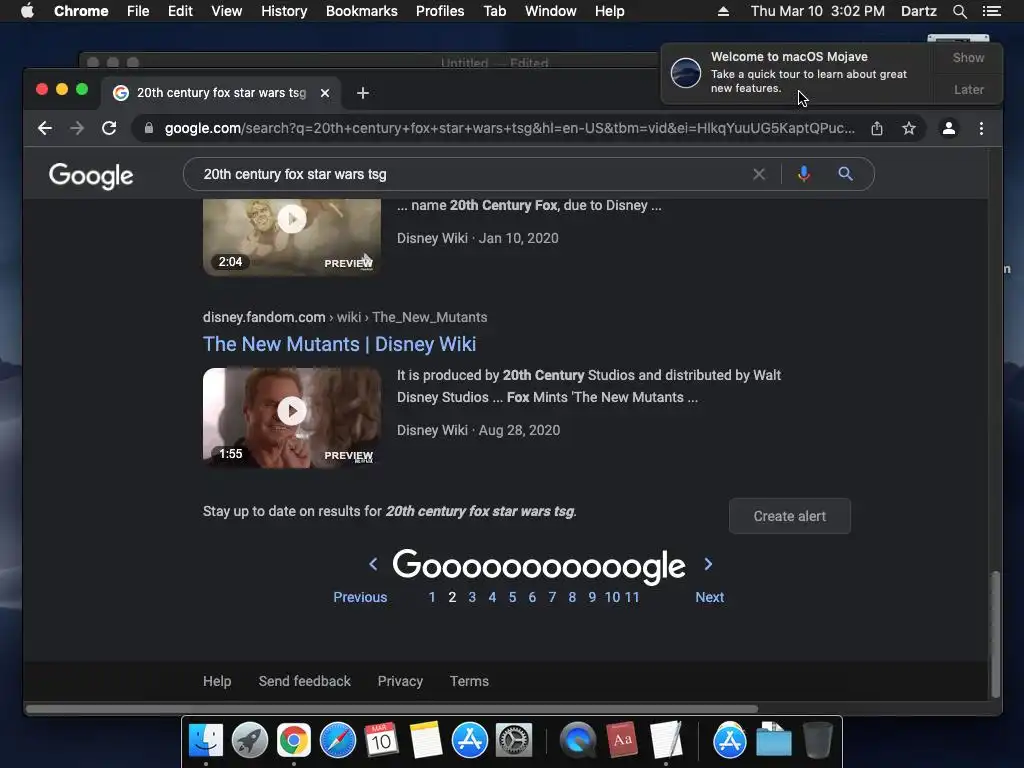This screenshot has width=1024, height=768.
Task: Open the History menu
Action: click(x=284, y=11)
